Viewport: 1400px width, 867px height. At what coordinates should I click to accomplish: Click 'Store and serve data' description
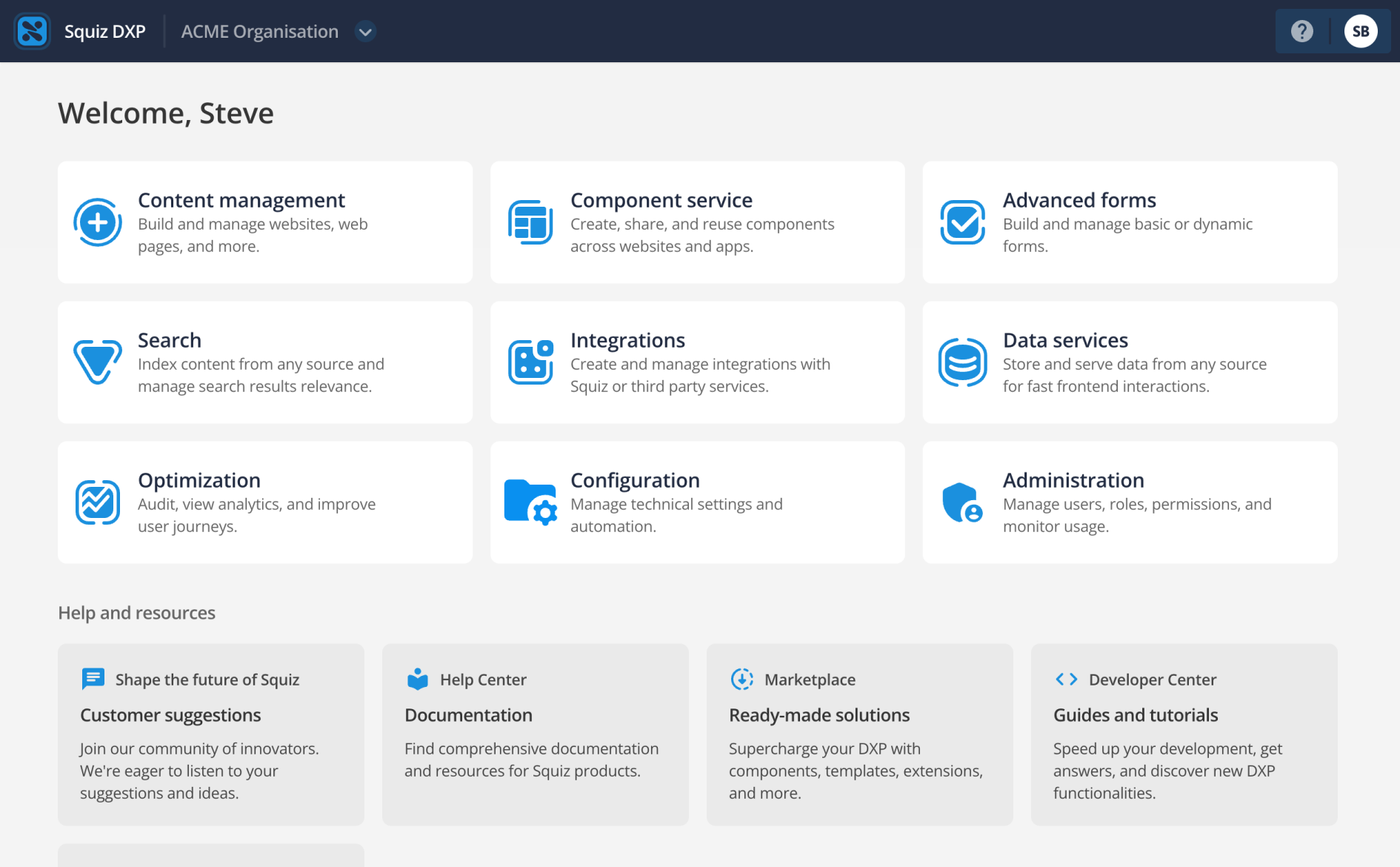click(1135, 375)
